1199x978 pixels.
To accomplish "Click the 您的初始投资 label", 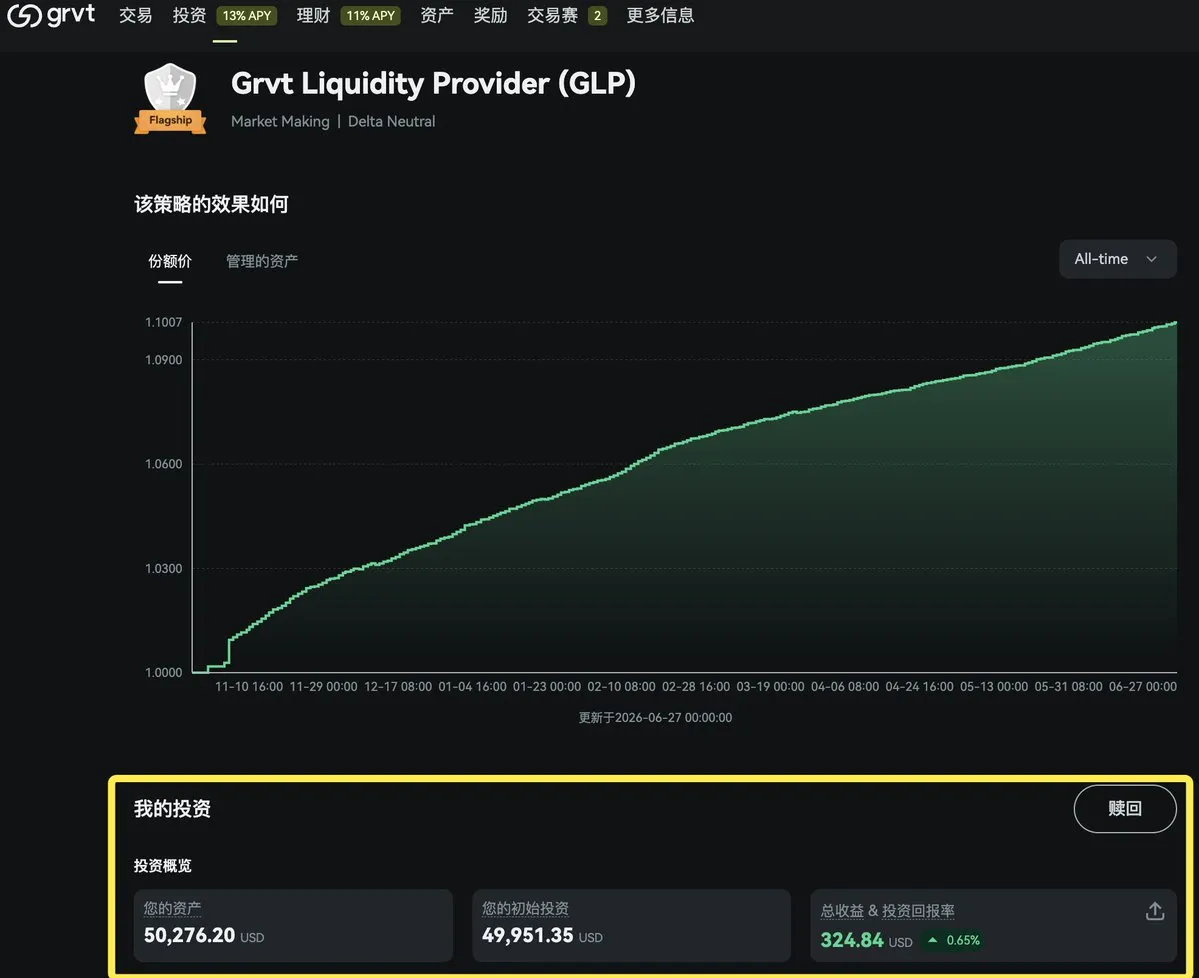I will [525, 908].
